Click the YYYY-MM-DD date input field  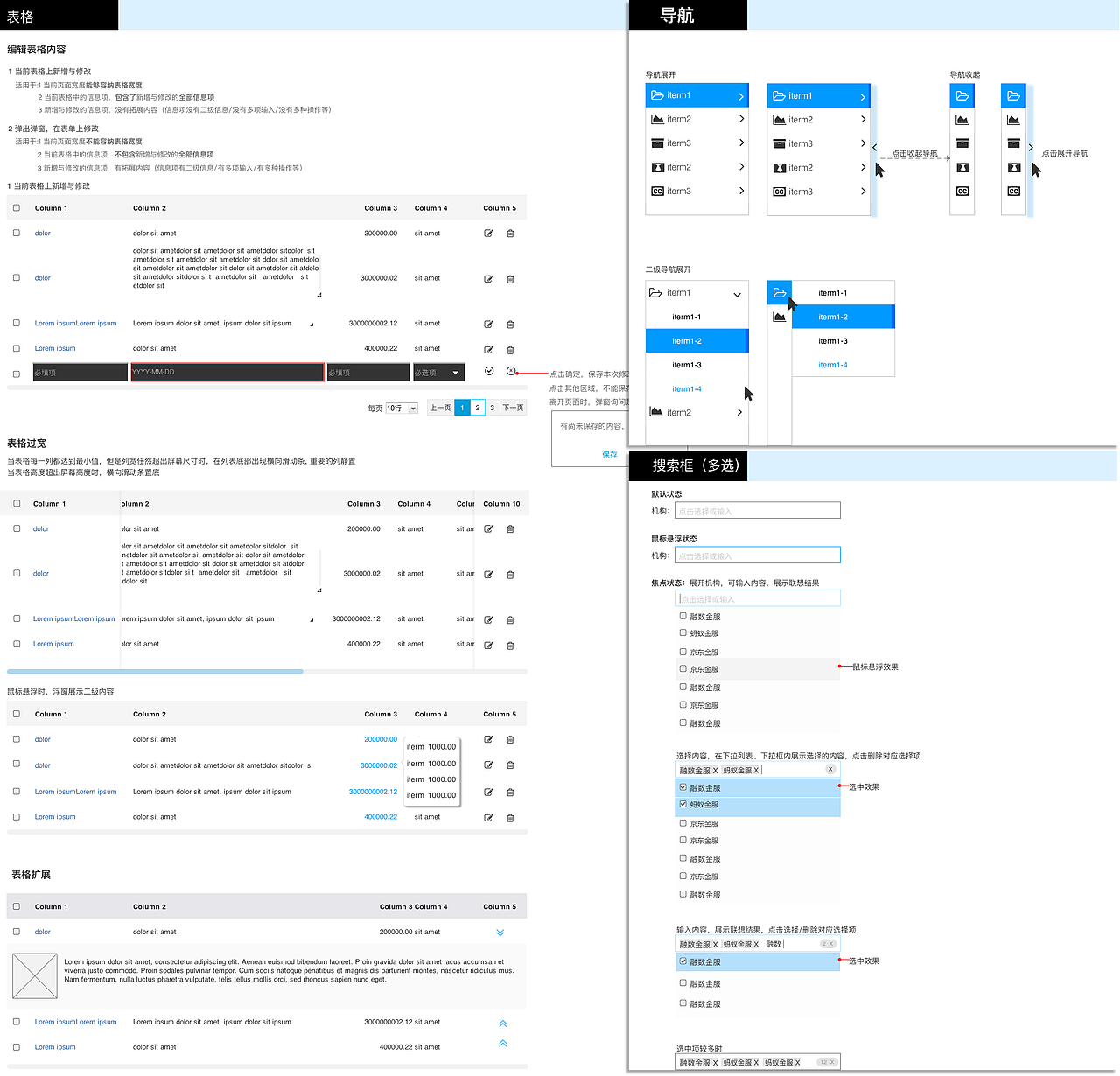[x=227, y=373]
